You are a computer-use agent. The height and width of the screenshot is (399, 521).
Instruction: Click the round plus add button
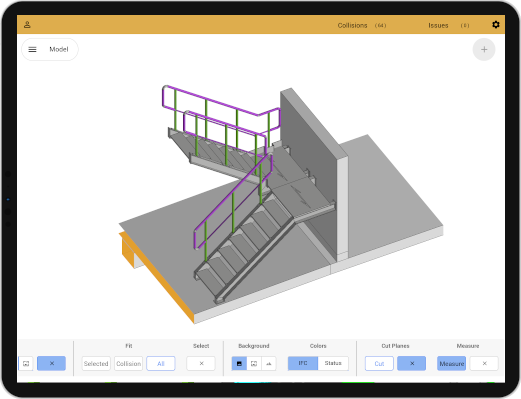[x=484, y=50]
